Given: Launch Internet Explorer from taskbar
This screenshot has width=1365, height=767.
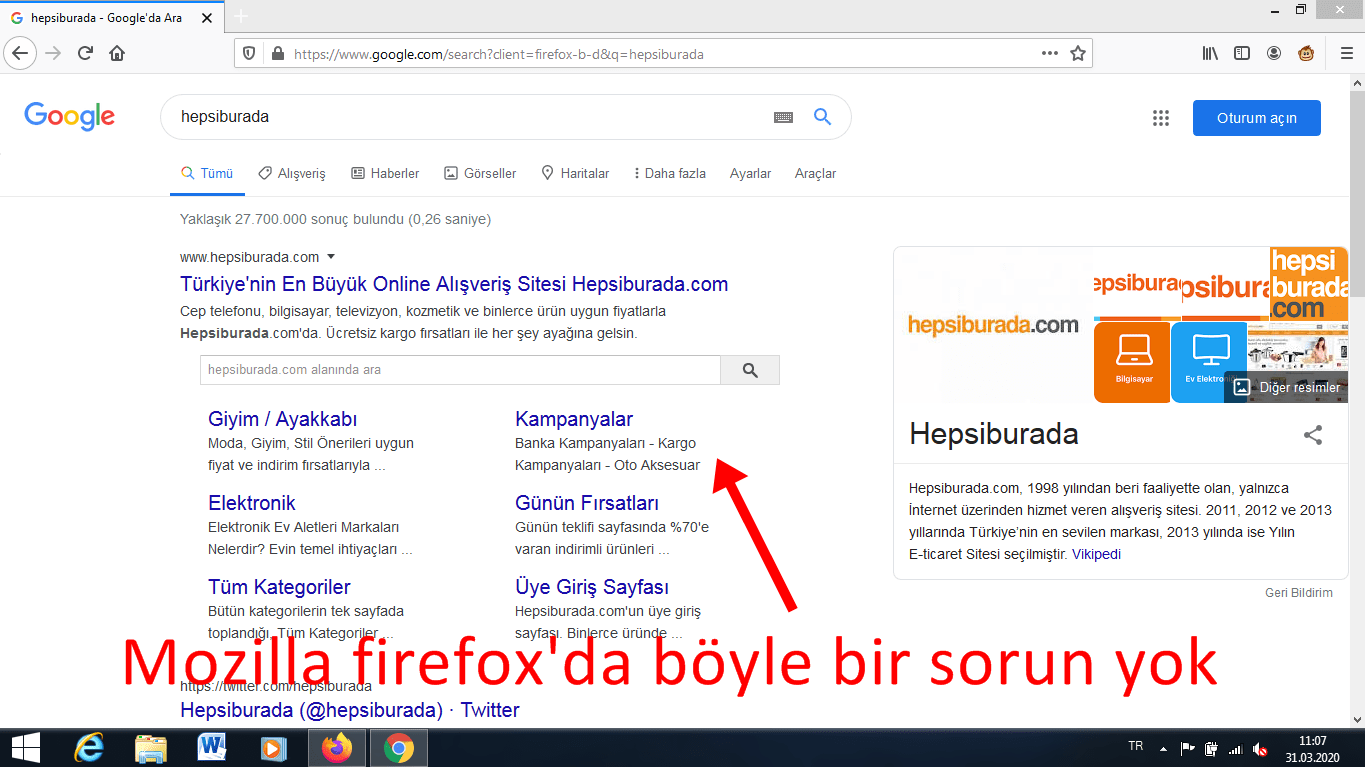Looking at the screenshot, I should click(88, 747).
